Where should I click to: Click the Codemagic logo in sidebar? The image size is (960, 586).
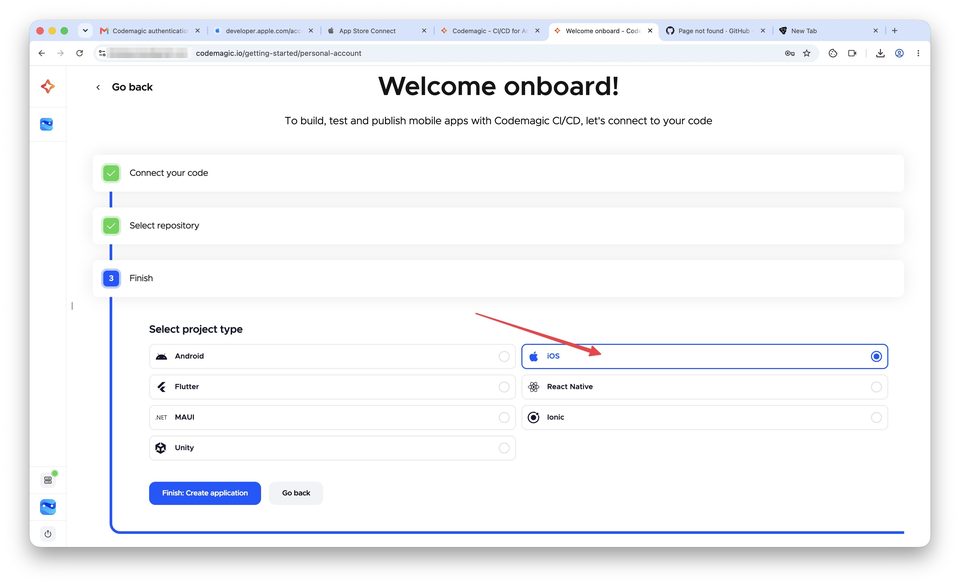(x=48, y=86)
